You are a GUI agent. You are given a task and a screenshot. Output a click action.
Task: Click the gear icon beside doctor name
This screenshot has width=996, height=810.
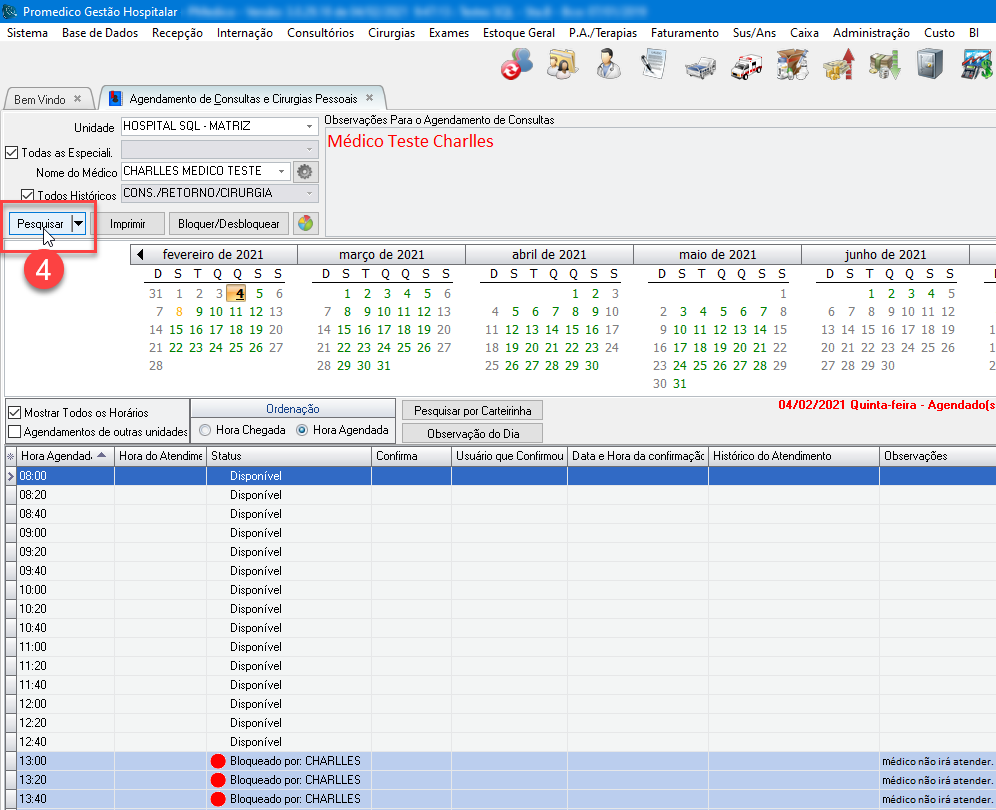[x=305, y=171]
